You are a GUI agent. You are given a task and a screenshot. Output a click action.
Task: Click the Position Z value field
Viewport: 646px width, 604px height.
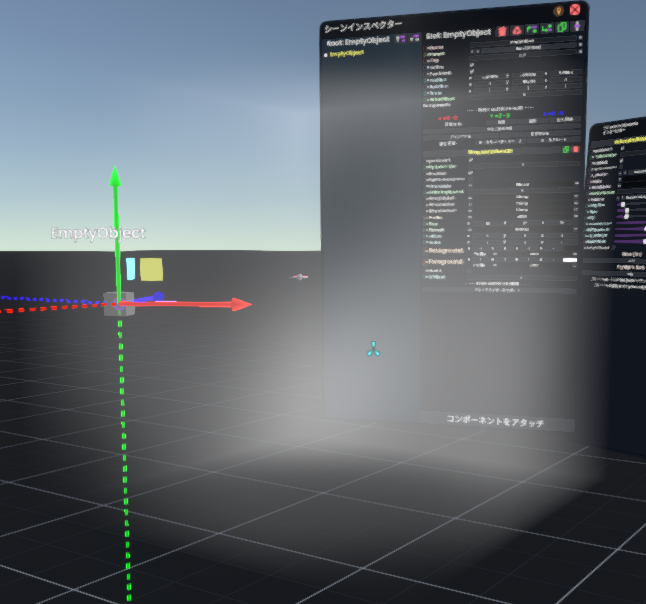coord(566,73)
